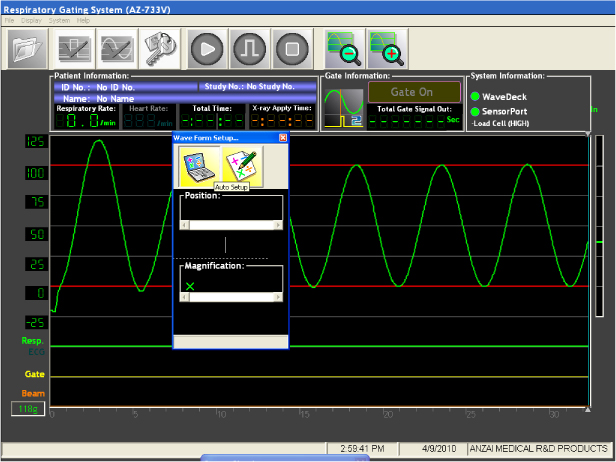Click the gate pulse signal toolbar button
Screen dimensions: 616x462
click(x=248, y=48)
